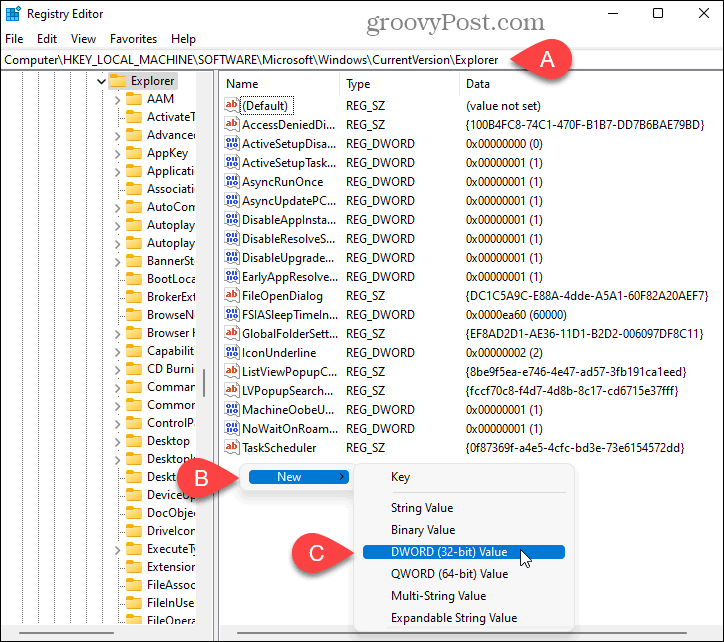Image resolution: width=724 pixels, height=642 pixels.
Task: Expand the Browser Helper key
Action: coord(117,333)
